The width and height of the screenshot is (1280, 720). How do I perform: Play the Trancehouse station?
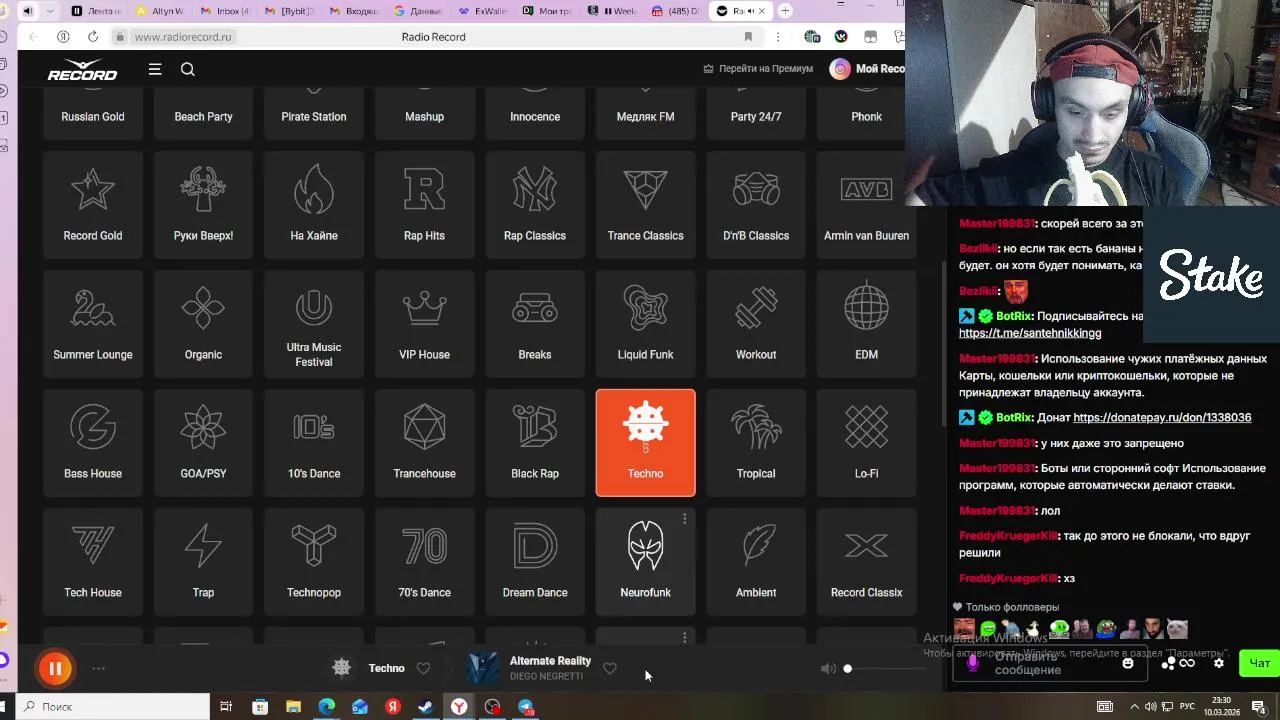[424, 442]
